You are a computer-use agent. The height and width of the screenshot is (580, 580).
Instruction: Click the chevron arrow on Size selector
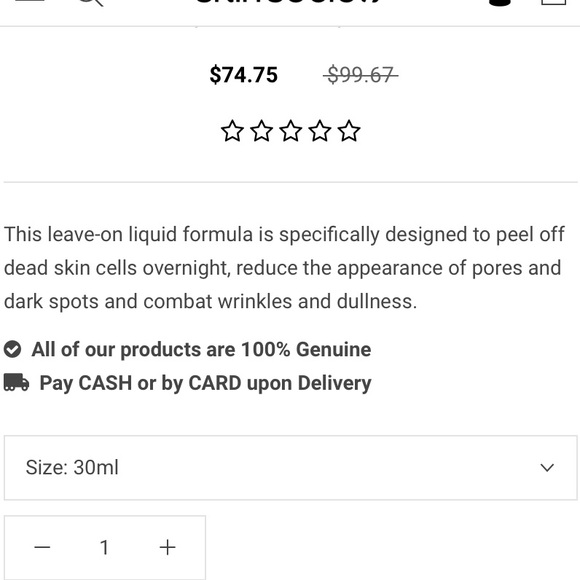tap(547, 468)
